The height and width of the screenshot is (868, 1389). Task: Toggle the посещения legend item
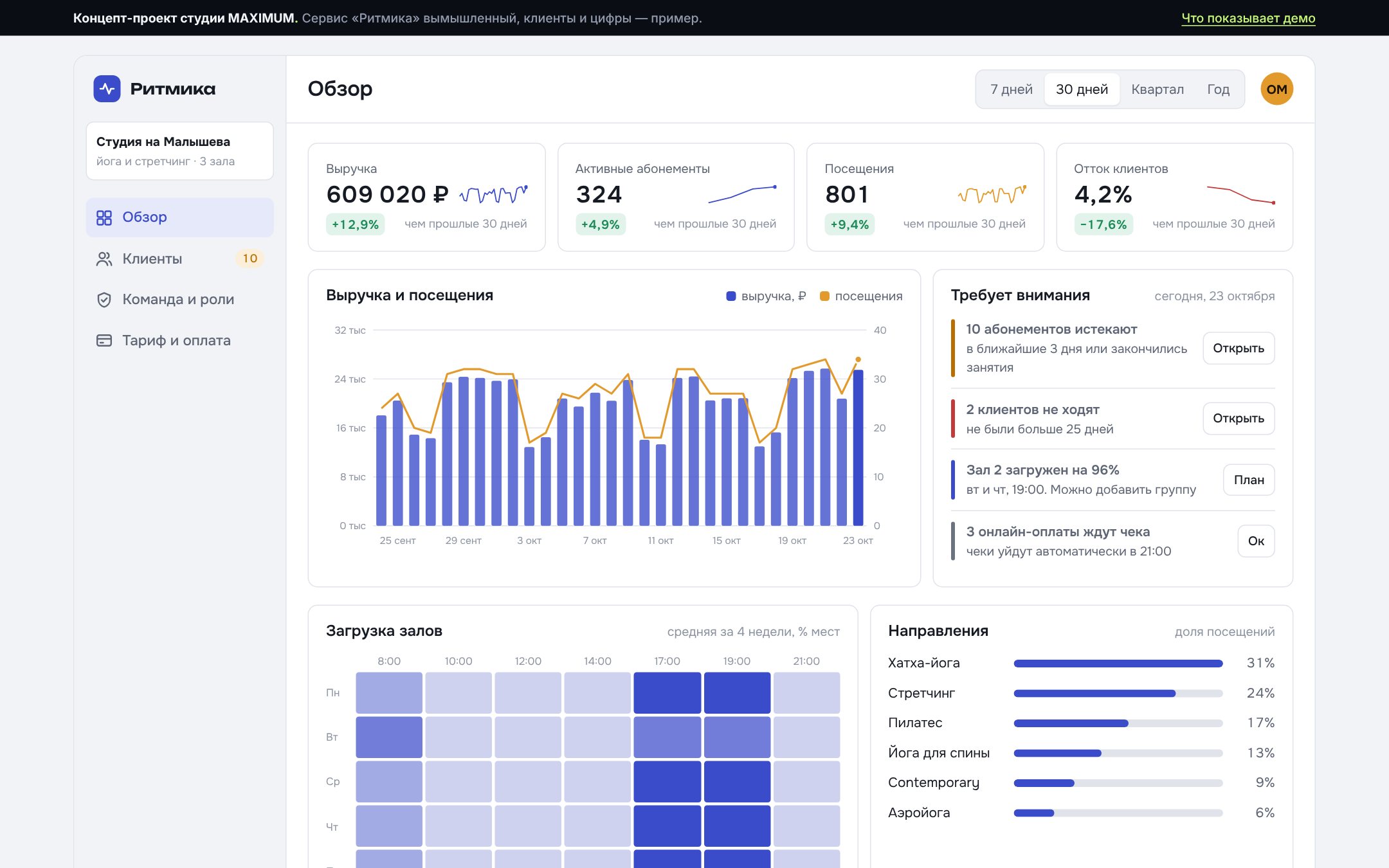(x=861, y=296)
